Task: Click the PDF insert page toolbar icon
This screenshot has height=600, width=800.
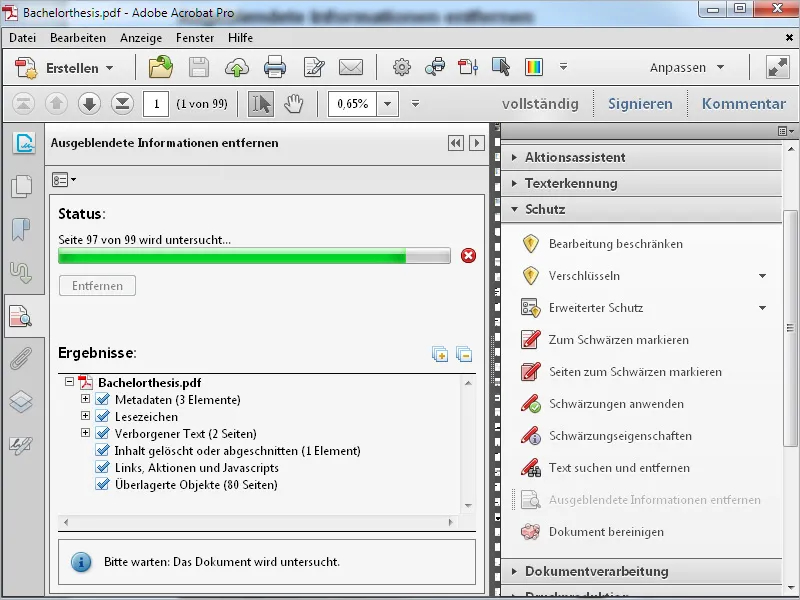Action: coord(468,67)
